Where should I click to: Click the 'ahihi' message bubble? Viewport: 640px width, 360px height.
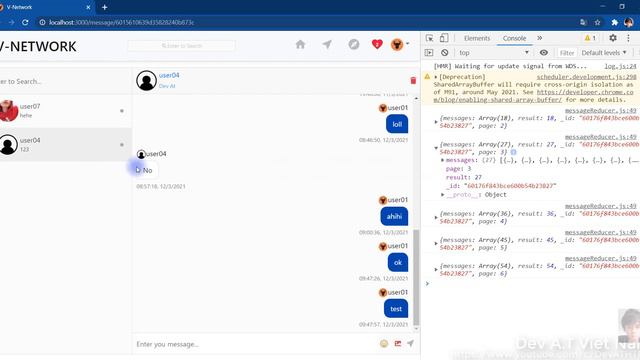point(394,216)
